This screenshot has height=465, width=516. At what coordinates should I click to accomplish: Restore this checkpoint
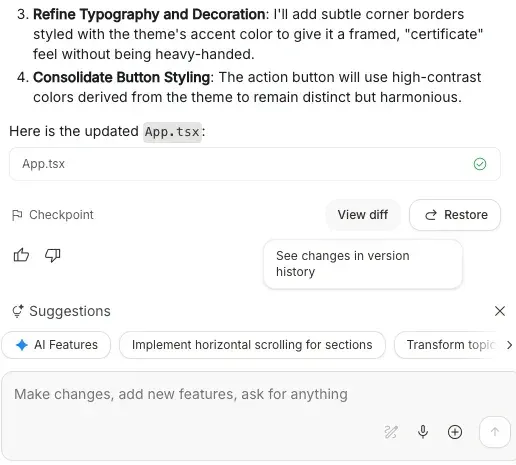point(455,215)
